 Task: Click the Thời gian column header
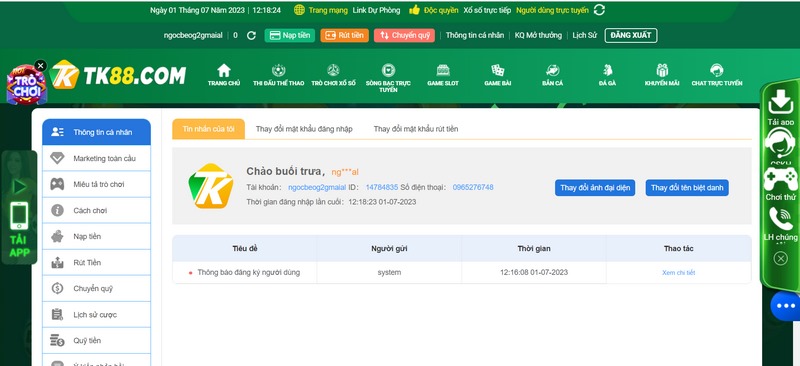(x=534, y=249)
